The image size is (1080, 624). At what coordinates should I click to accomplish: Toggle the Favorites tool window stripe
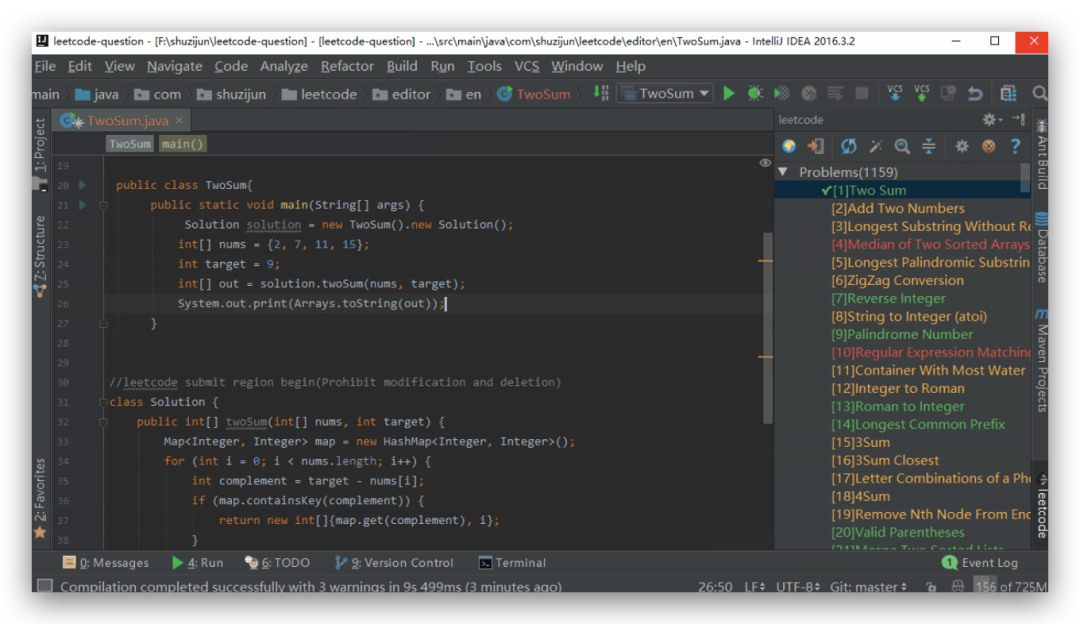tap(40, 499)
